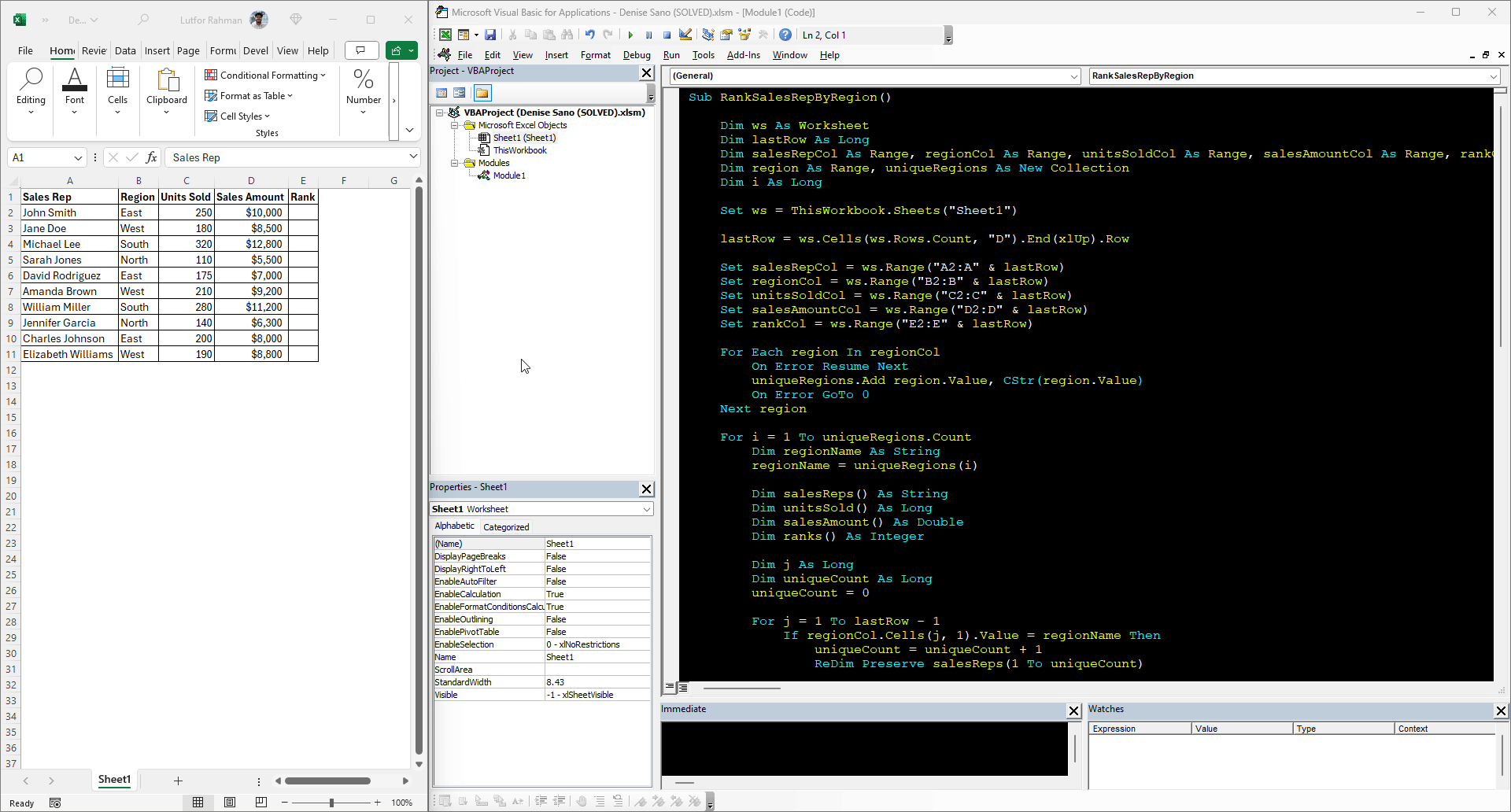
Task: Click the Save icon in VBA toolbar
Action: [x=490, y=35]
